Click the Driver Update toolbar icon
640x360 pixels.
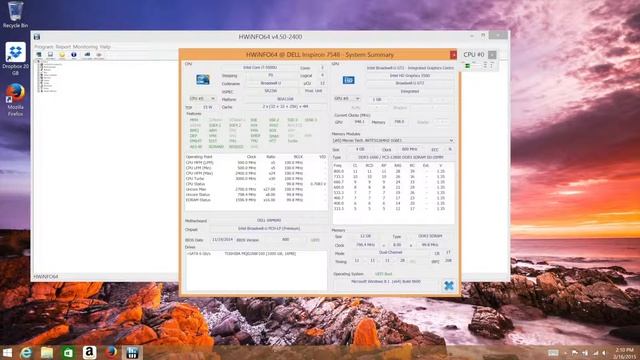tap(87, 55)
